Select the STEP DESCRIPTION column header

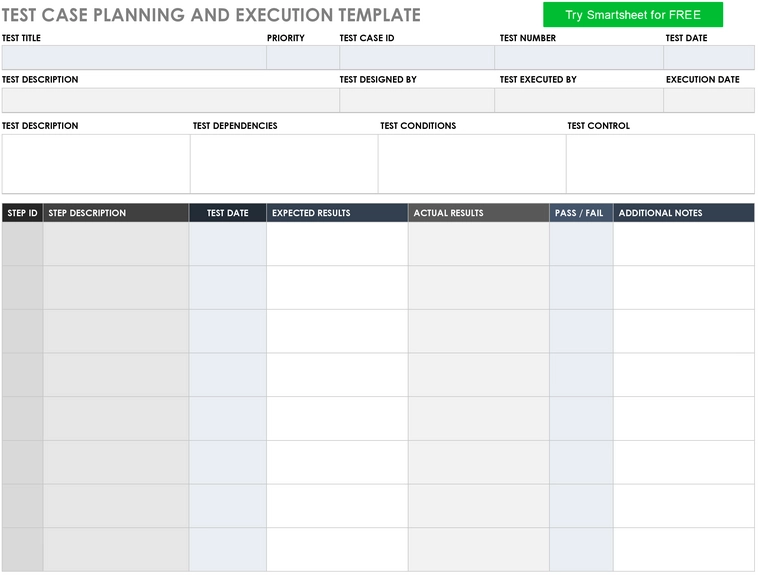pyautogui.click(x=116, y=213)
